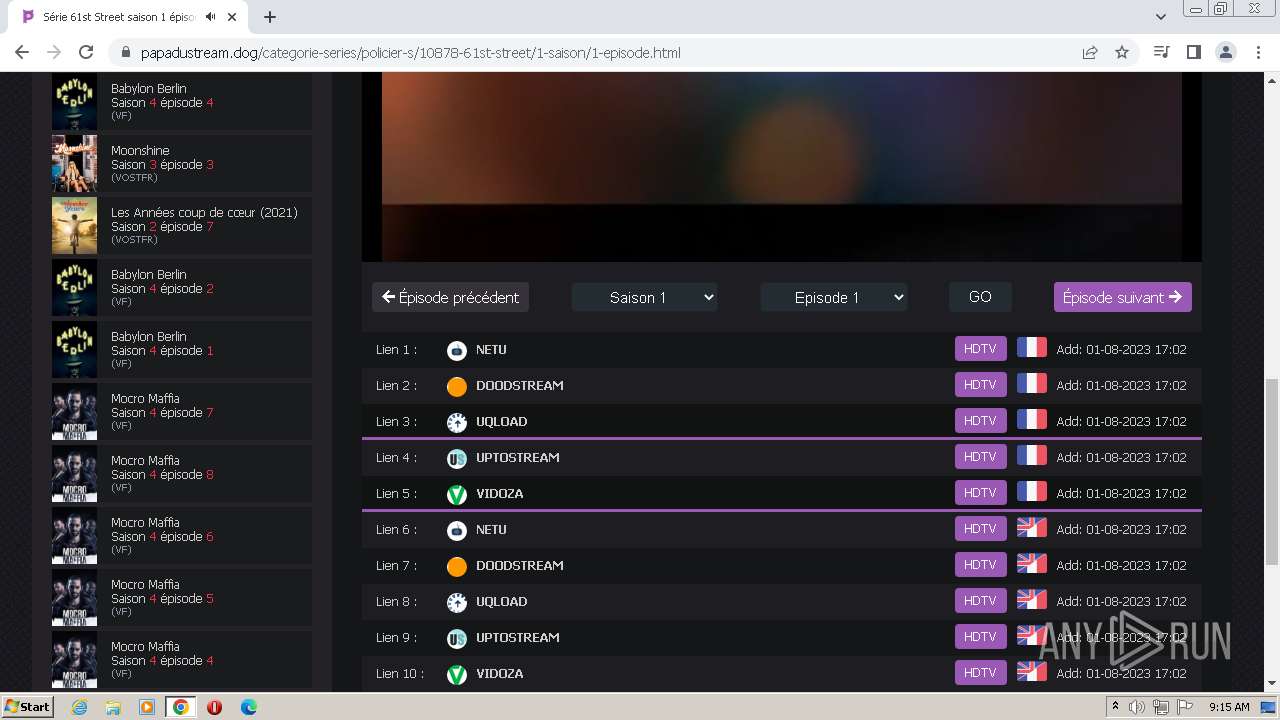Open the Episode 1 dropdown
This screenshot has height=720, width=1280.
pyautogui.click(x=834, y=297)
